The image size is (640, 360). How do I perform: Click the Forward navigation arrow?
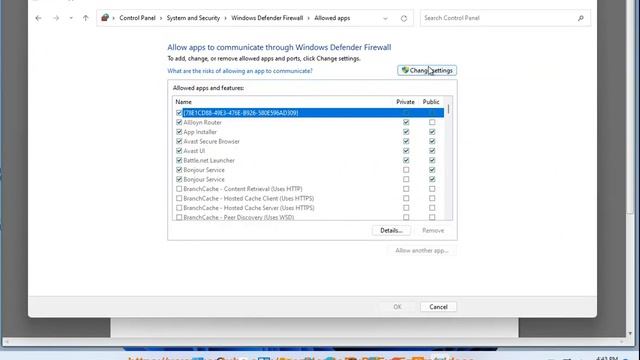click(x=56, y=18)
